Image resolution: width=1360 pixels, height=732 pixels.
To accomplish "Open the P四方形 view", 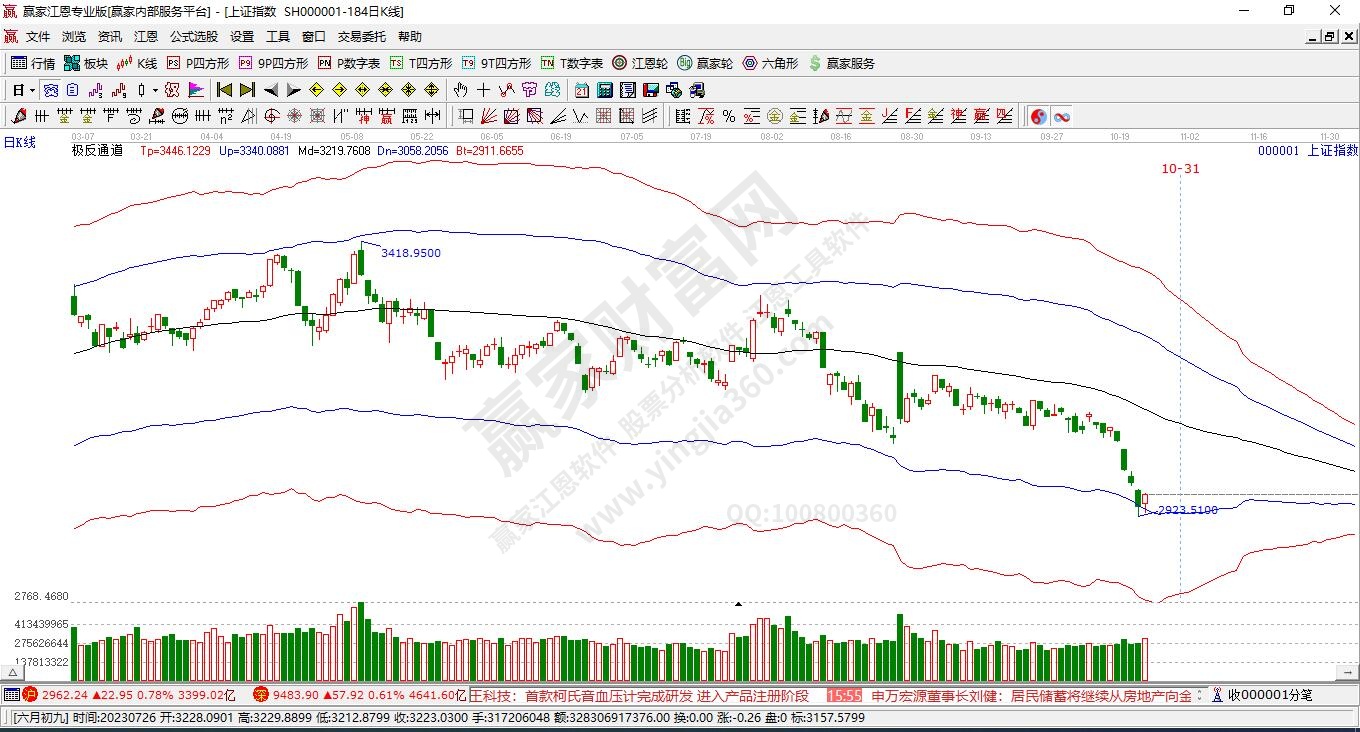I will (198, 63).
